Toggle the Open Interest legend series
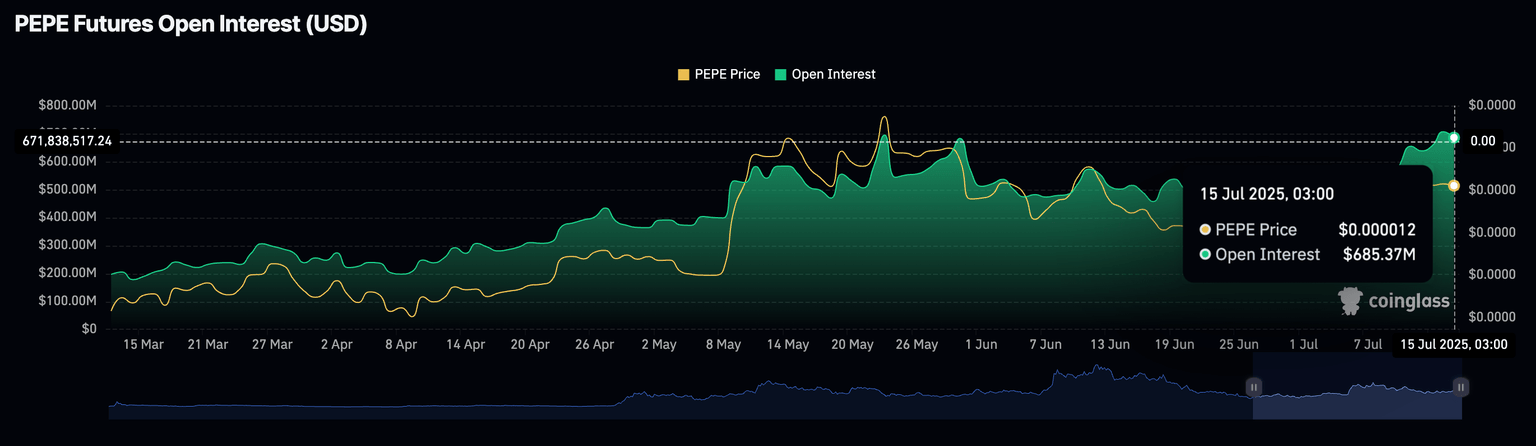 click(825, 74)
